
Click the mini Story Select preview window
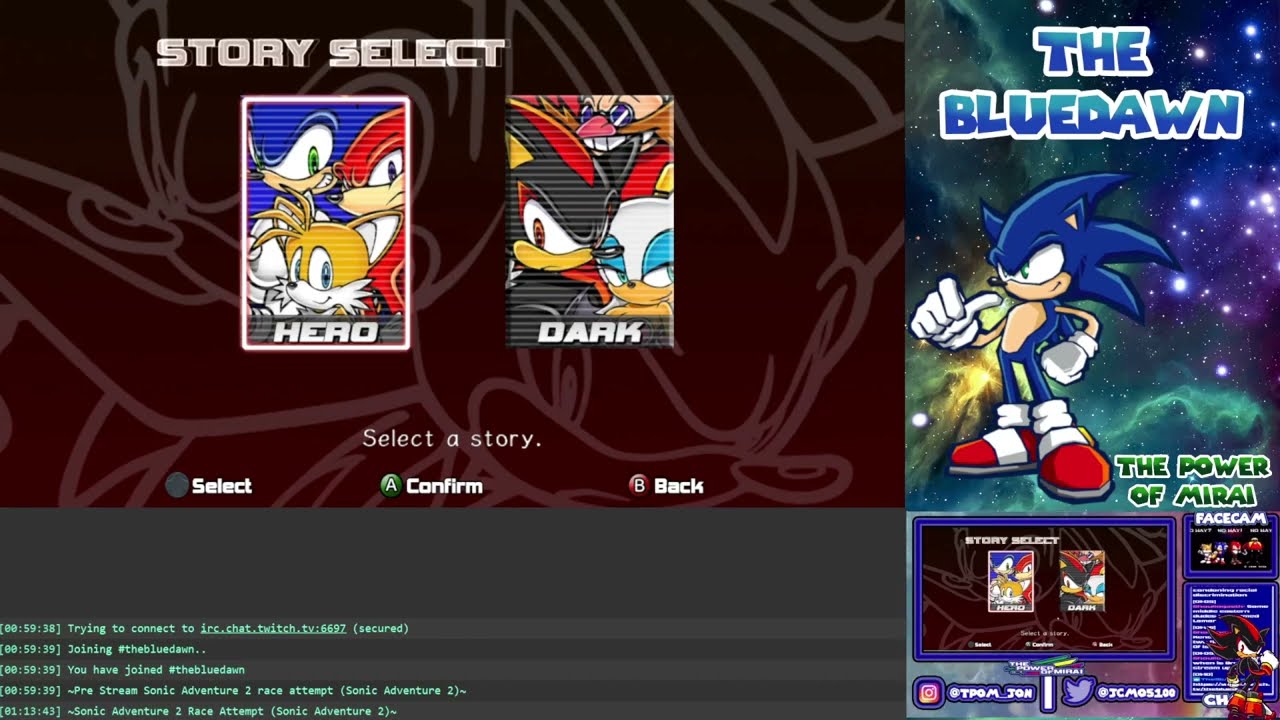[x=1044, y=589]
